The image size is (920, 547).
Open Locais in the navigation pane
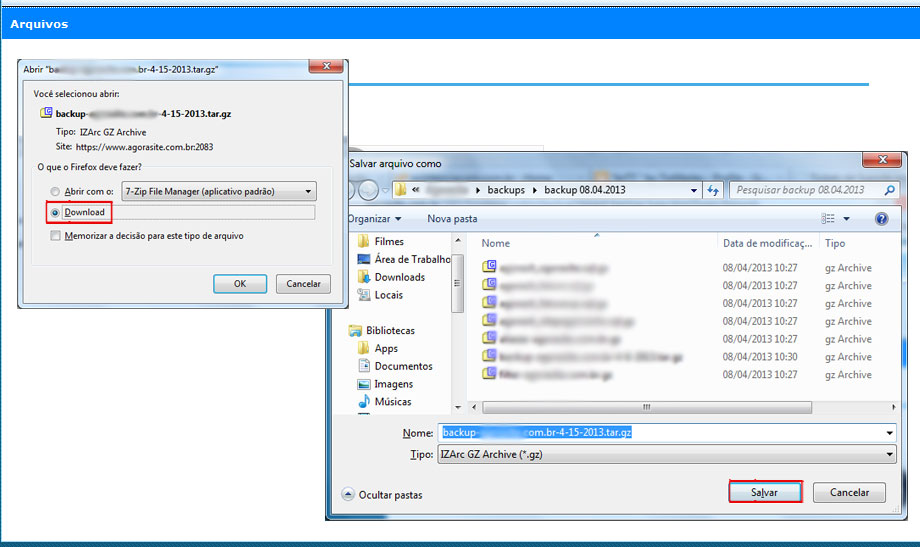pos(388,295)
